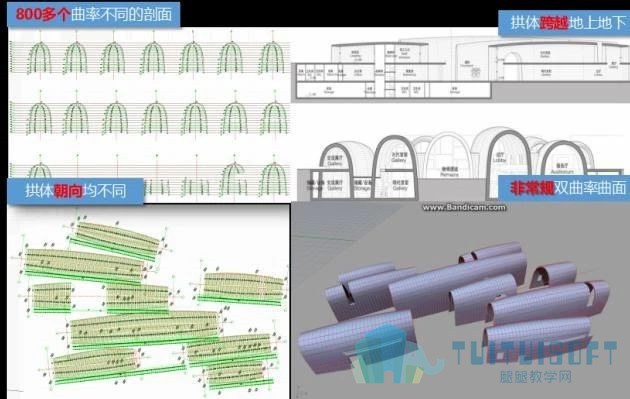The image size is (630, 399).
Task: Select the "800多个曲率不同的剖面" blue banner
Action: [93, 14]
